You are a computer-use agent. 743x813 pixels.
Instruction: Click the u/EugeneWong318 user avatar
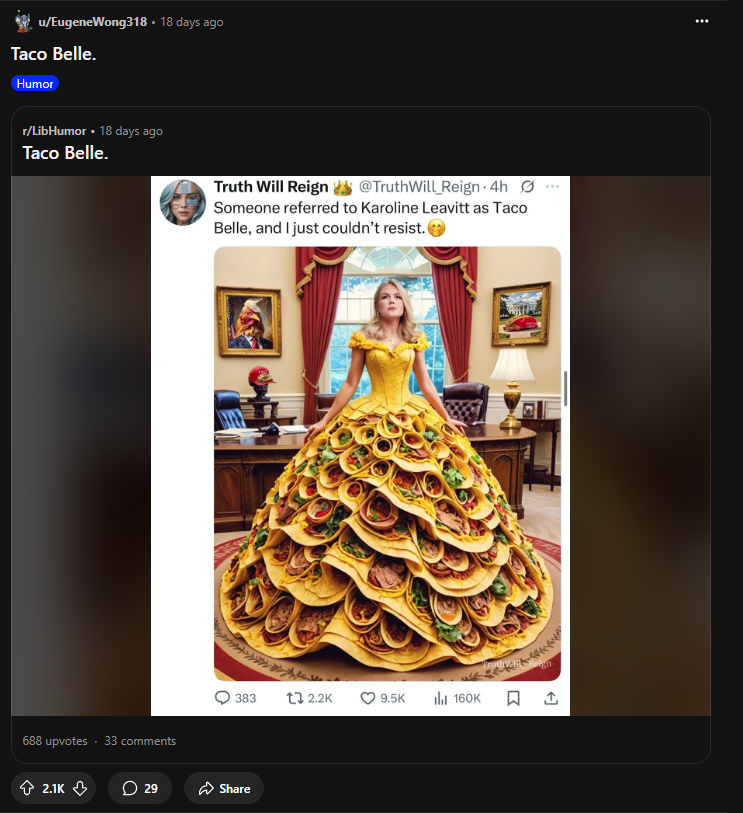(23, 22)
